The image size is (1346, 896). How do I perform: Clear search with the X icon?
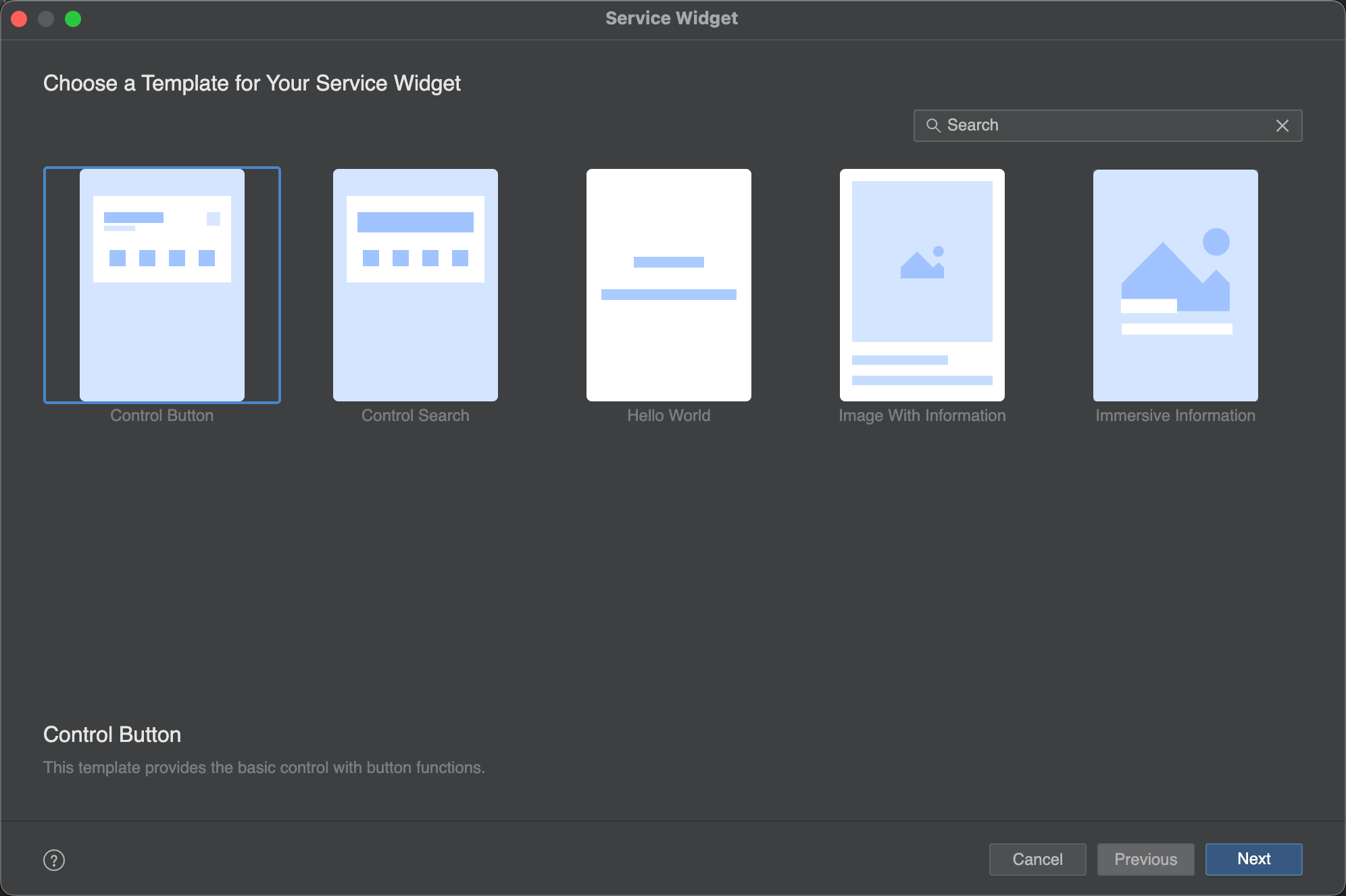click(1282, 126)
